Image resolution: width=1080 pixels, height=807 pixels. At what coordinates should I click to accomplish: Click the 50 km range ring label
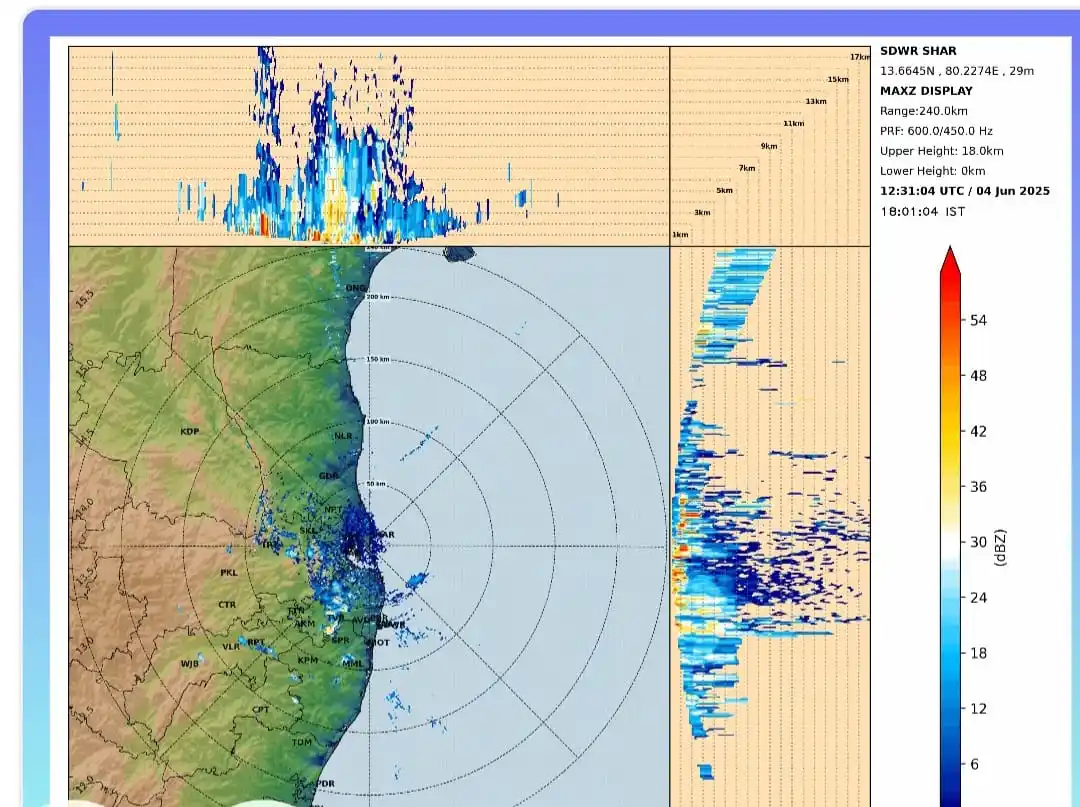coord(376,484)
